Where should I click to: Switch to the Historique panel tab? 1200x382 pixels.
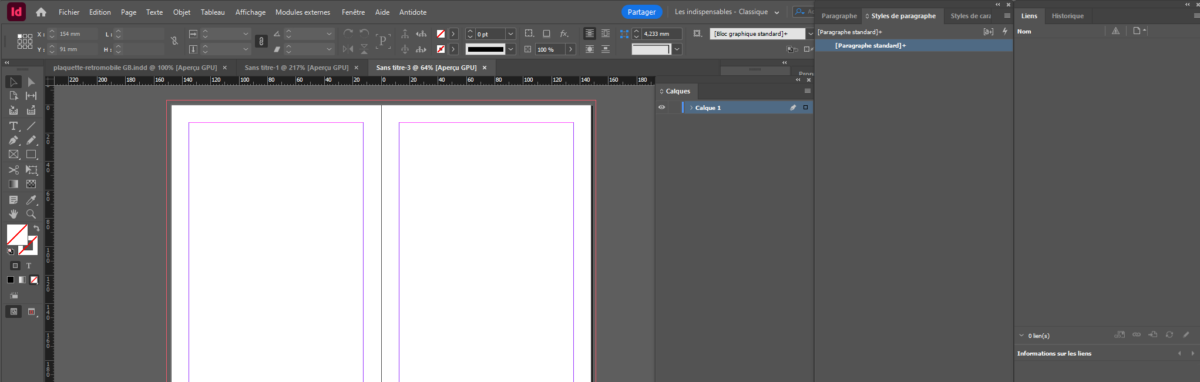point(1067,17)
